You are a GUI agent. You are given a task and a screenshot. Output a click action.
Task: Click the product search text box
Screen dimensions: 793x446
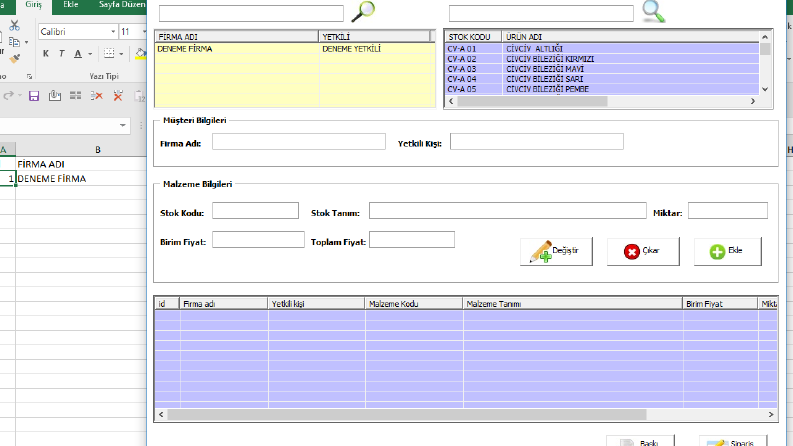[x=541, y=13]
